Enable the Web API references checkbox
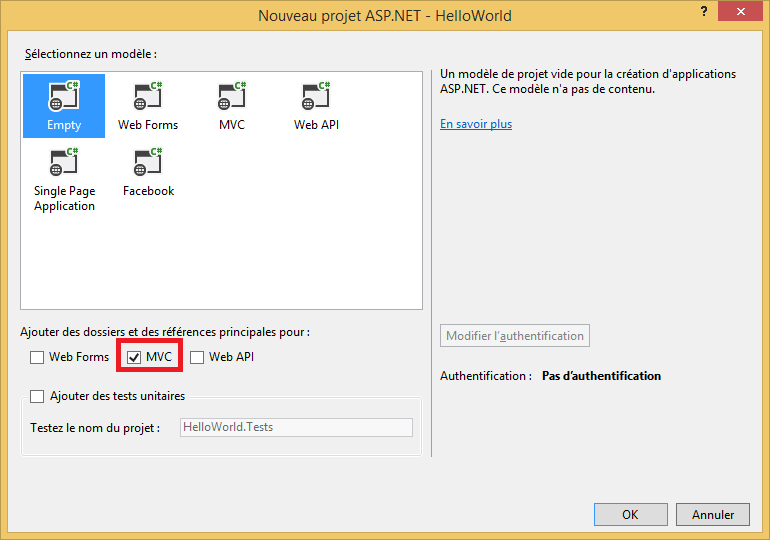Image resolution: width=770 pixels, height=540 pixels. (197, 357)
